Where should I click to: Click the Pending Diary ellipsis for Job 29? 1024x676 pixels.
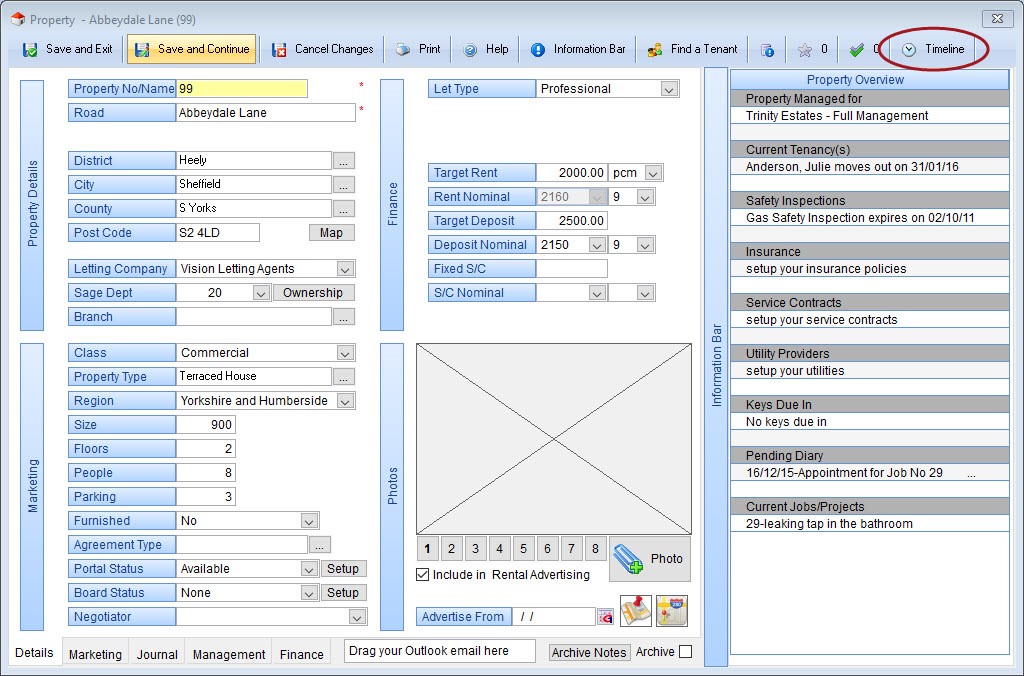point(971,474)
